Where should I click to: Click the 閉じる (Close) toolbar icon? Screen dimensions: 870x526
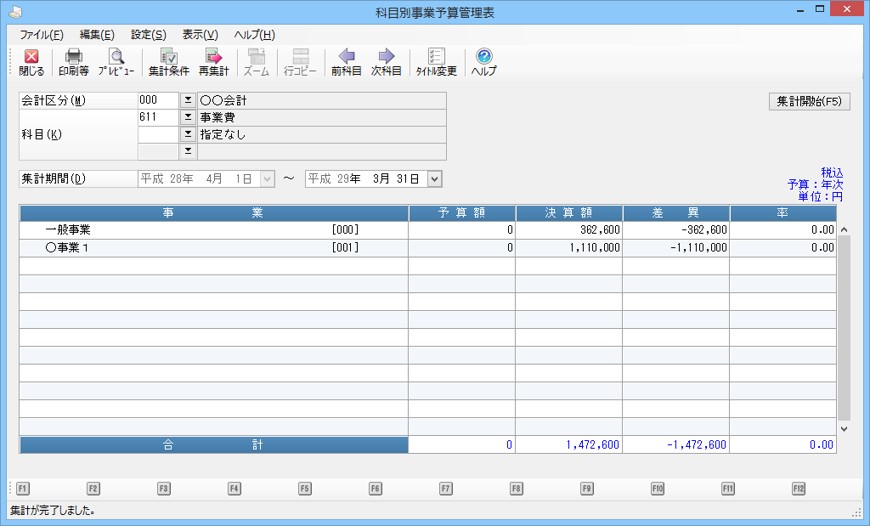[31, 62]
